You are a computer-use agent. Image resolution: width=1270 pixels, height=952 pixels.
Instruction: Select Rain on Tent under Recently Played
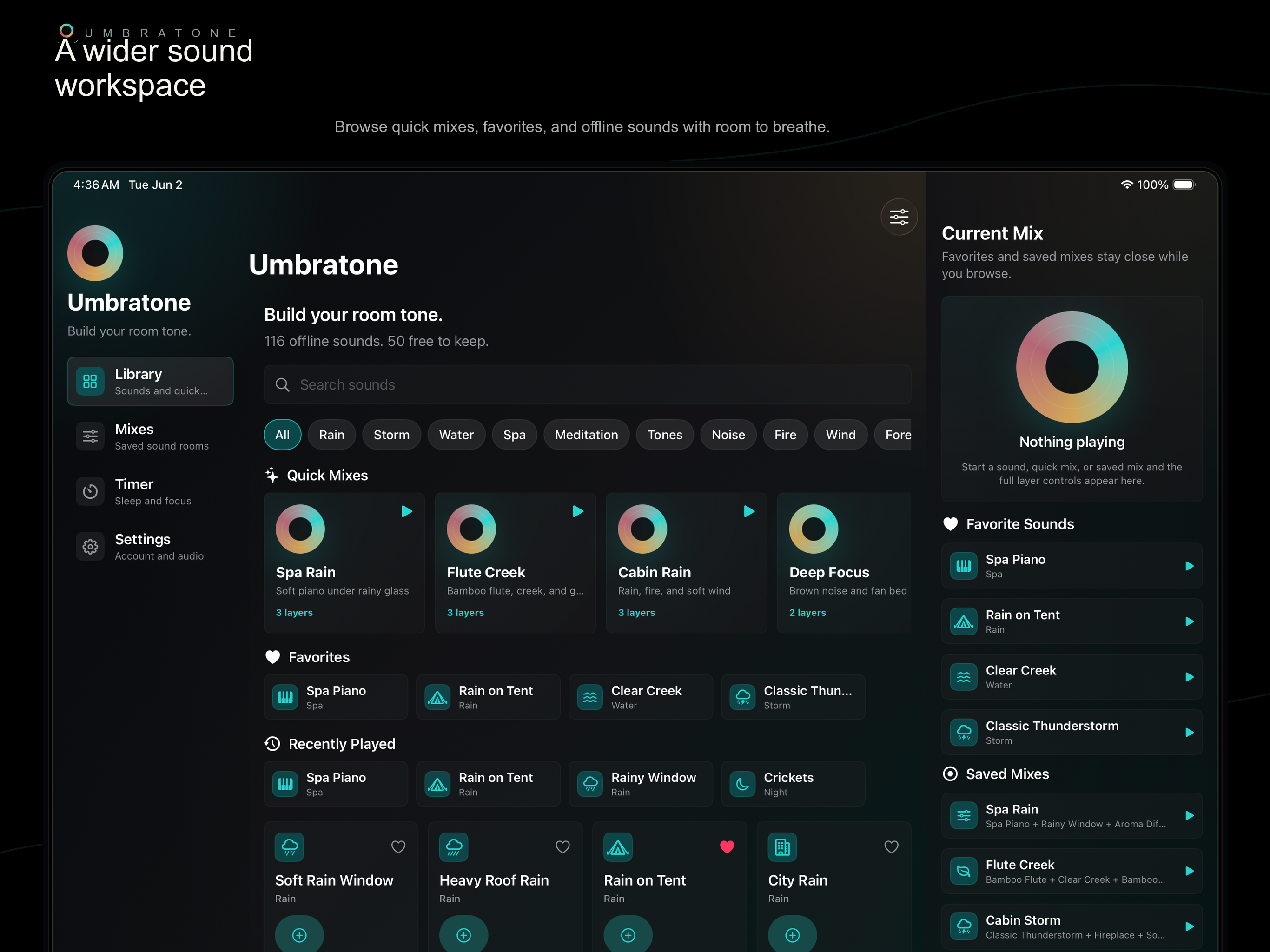click(x=488, y=784)
